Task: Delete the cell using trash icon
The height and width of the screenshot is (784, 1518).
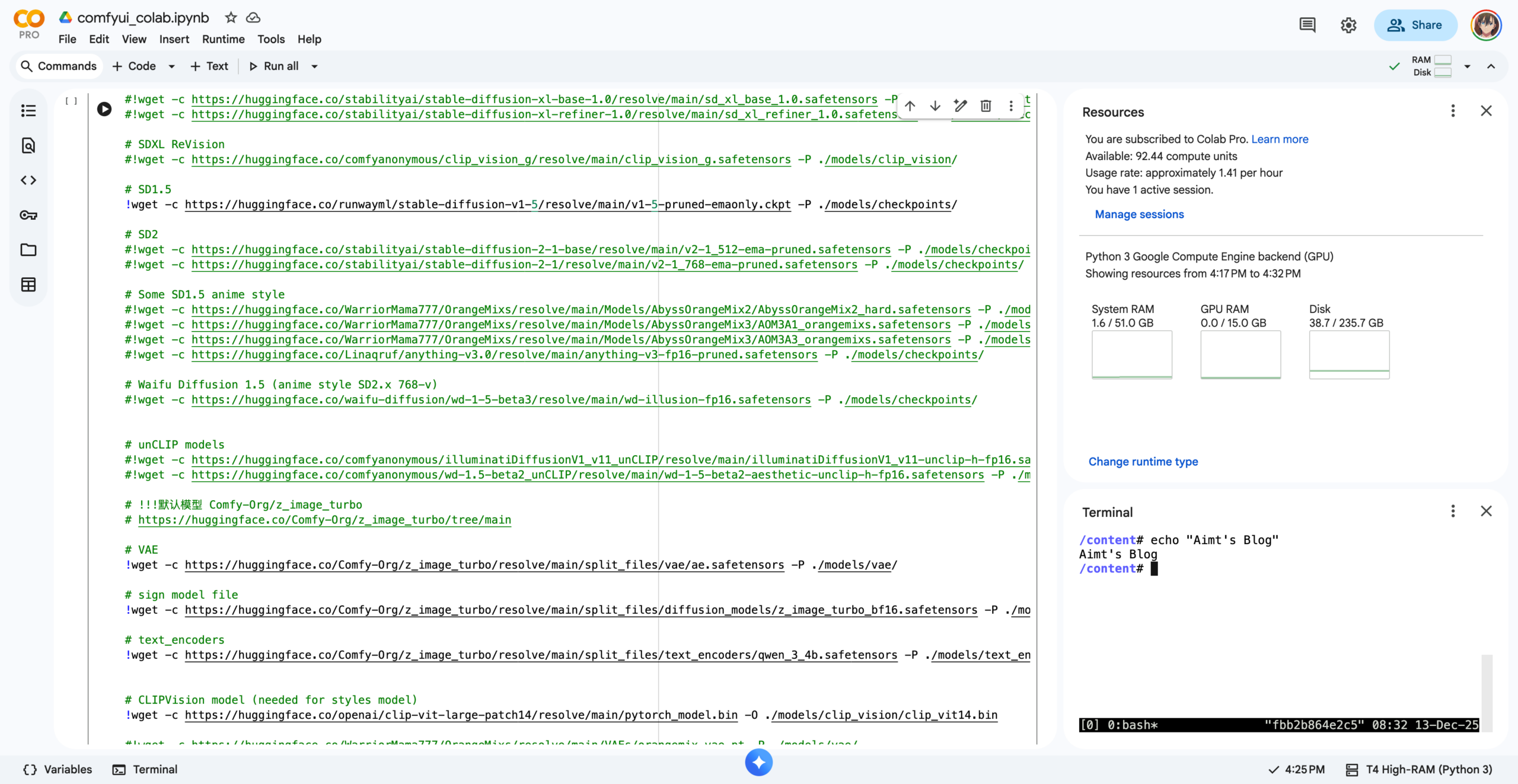Action: click(x=986, y=106)
